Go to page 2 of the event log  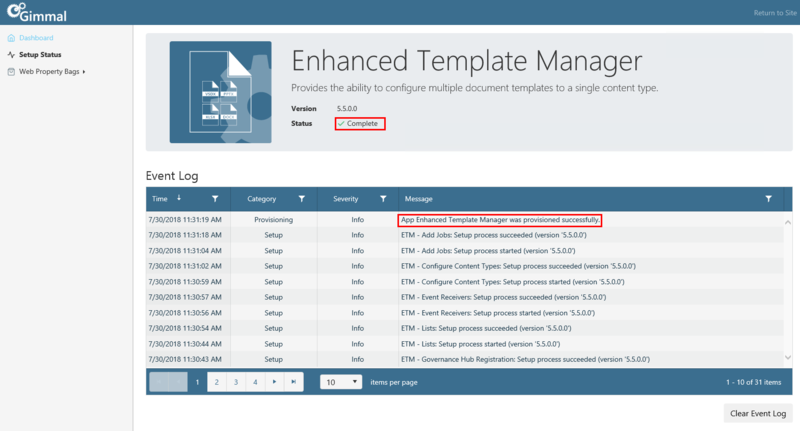click(x=217, y=382)
